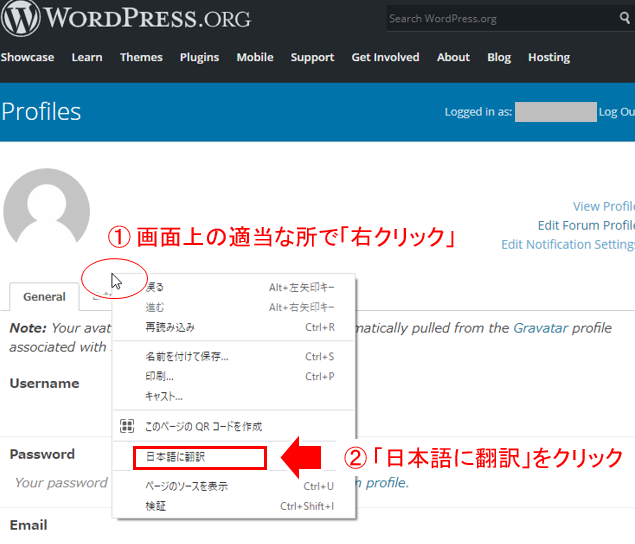Click the Email label
The height and width of the screenshot is (544, 635).
tap(28, 525)
